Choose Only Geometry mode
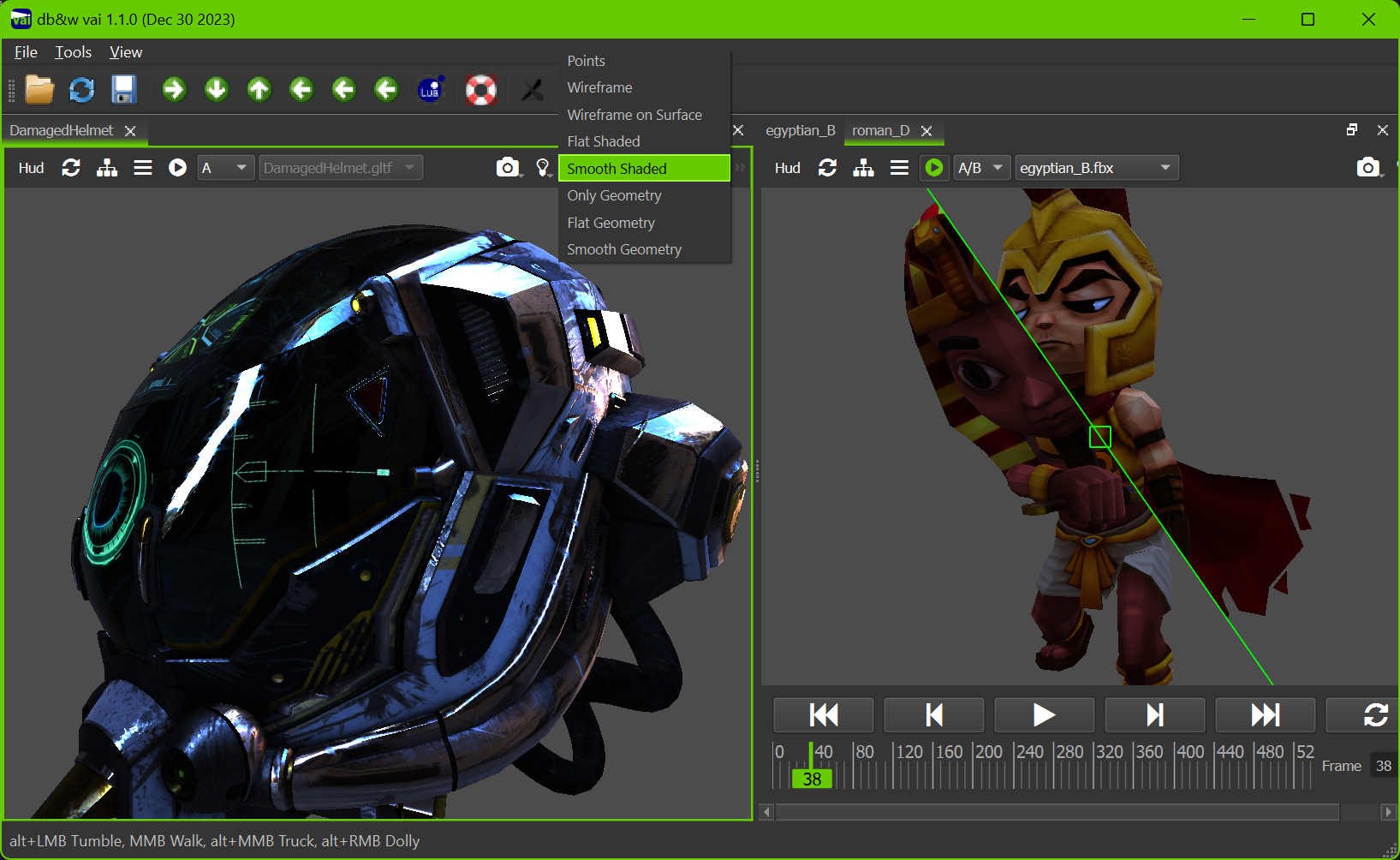This screenshot has height=860, width=1400. [645, 195]
